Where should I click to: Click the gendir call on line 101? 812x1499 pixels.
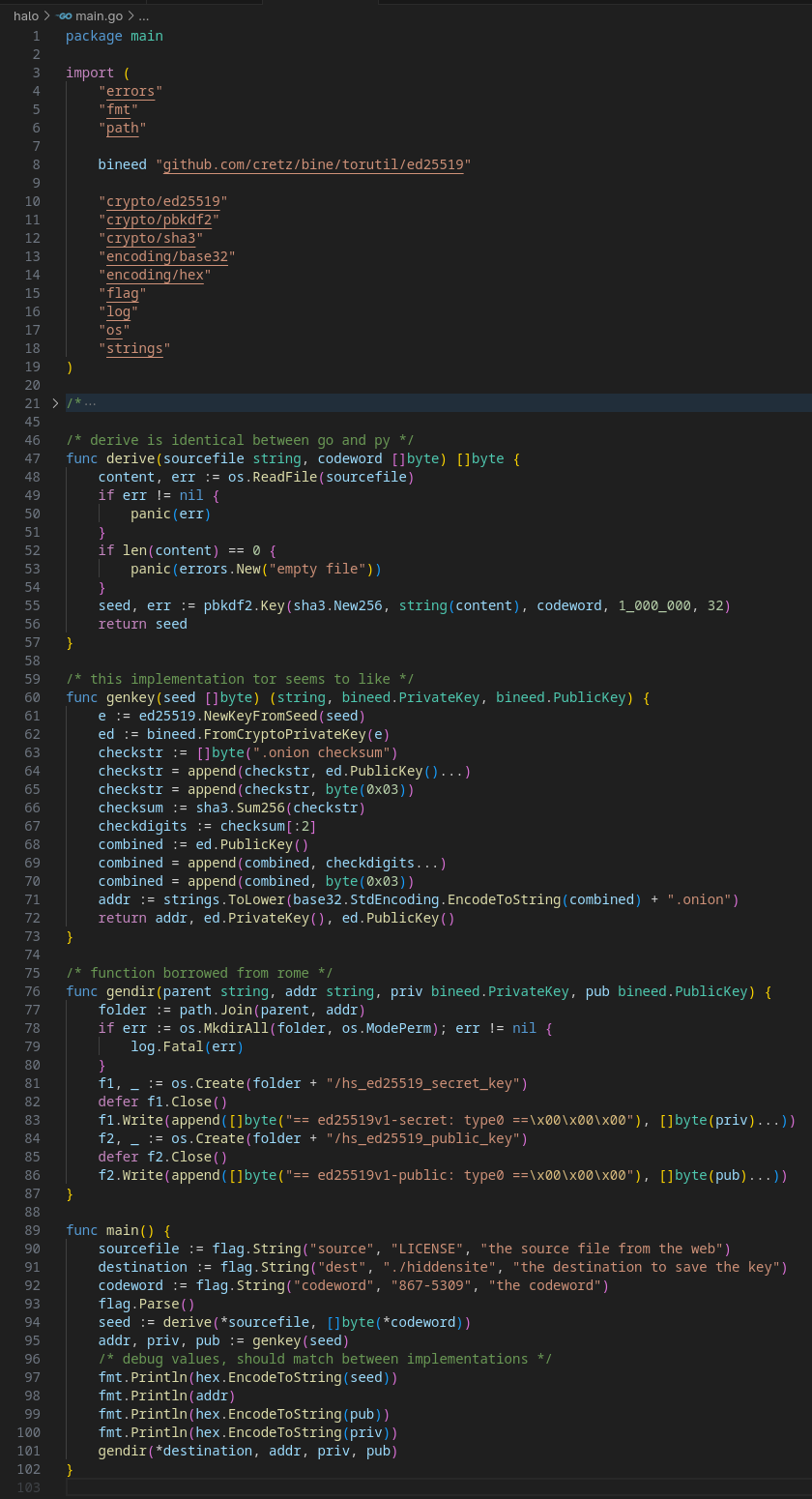[248, 1451]
